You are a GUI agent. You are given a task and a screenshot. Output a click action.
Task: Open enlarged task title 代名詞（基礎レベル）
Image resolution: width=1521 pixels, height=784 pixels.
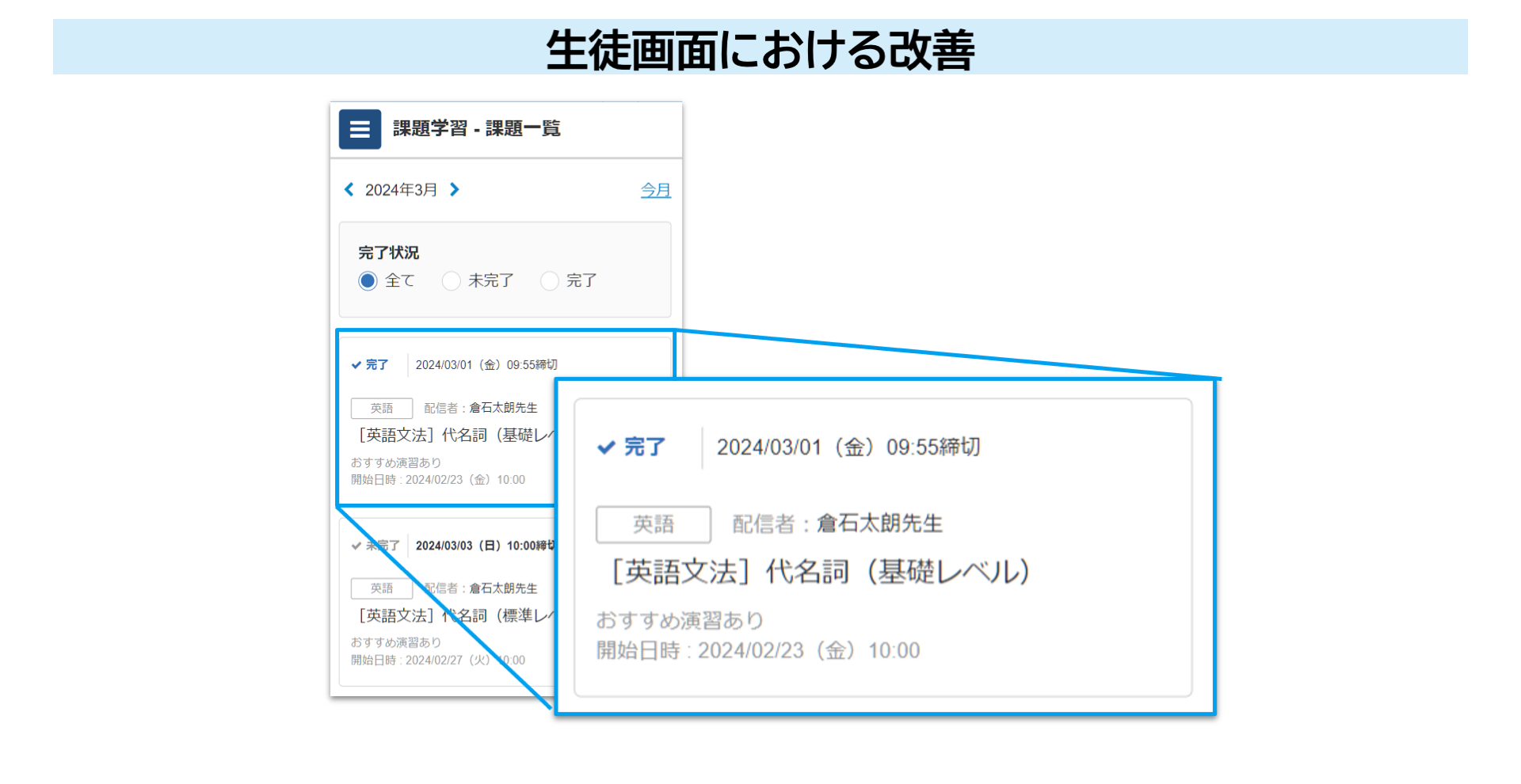coord(820,572)
